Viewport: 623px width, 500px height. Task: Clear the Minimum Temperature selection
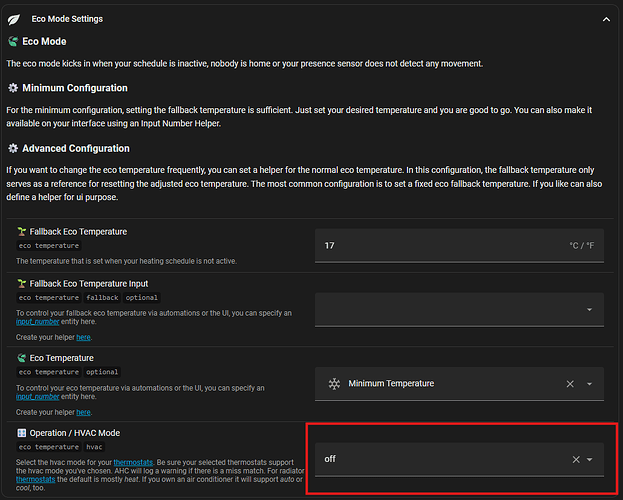570,384
